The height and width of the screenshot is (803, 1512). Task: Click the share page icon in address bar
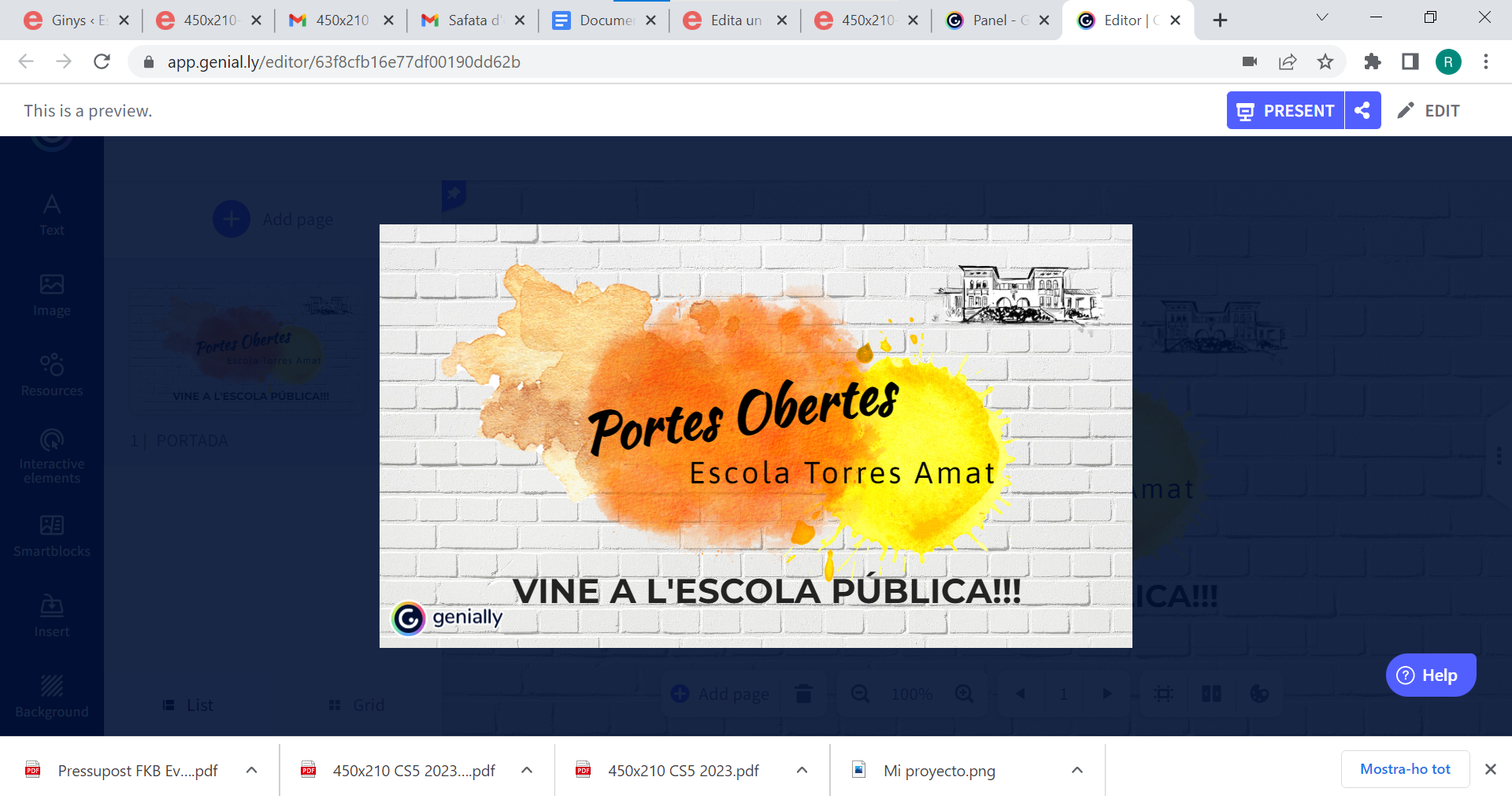pyautogui.click(x=1288, y=62)
